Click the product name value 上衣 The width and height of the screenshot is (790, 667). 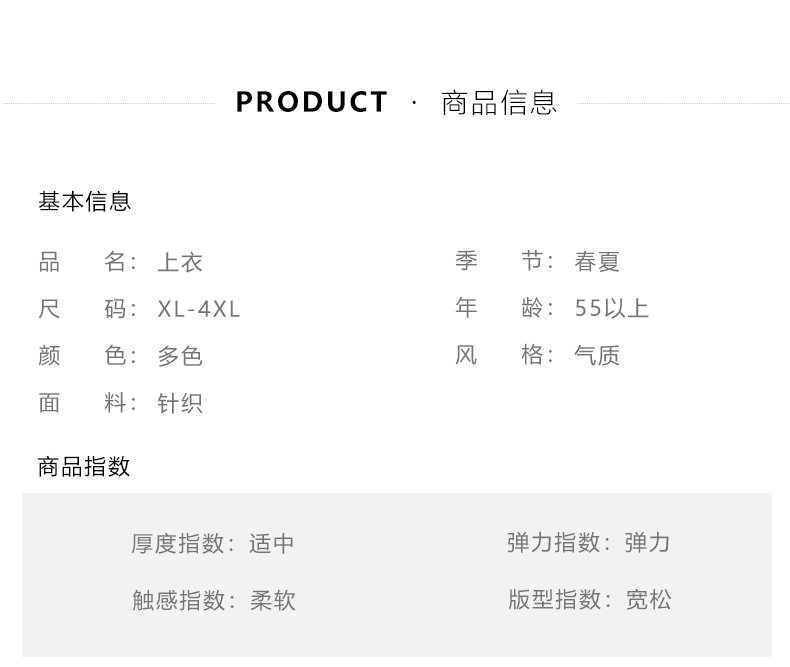(x=180, y=262)
